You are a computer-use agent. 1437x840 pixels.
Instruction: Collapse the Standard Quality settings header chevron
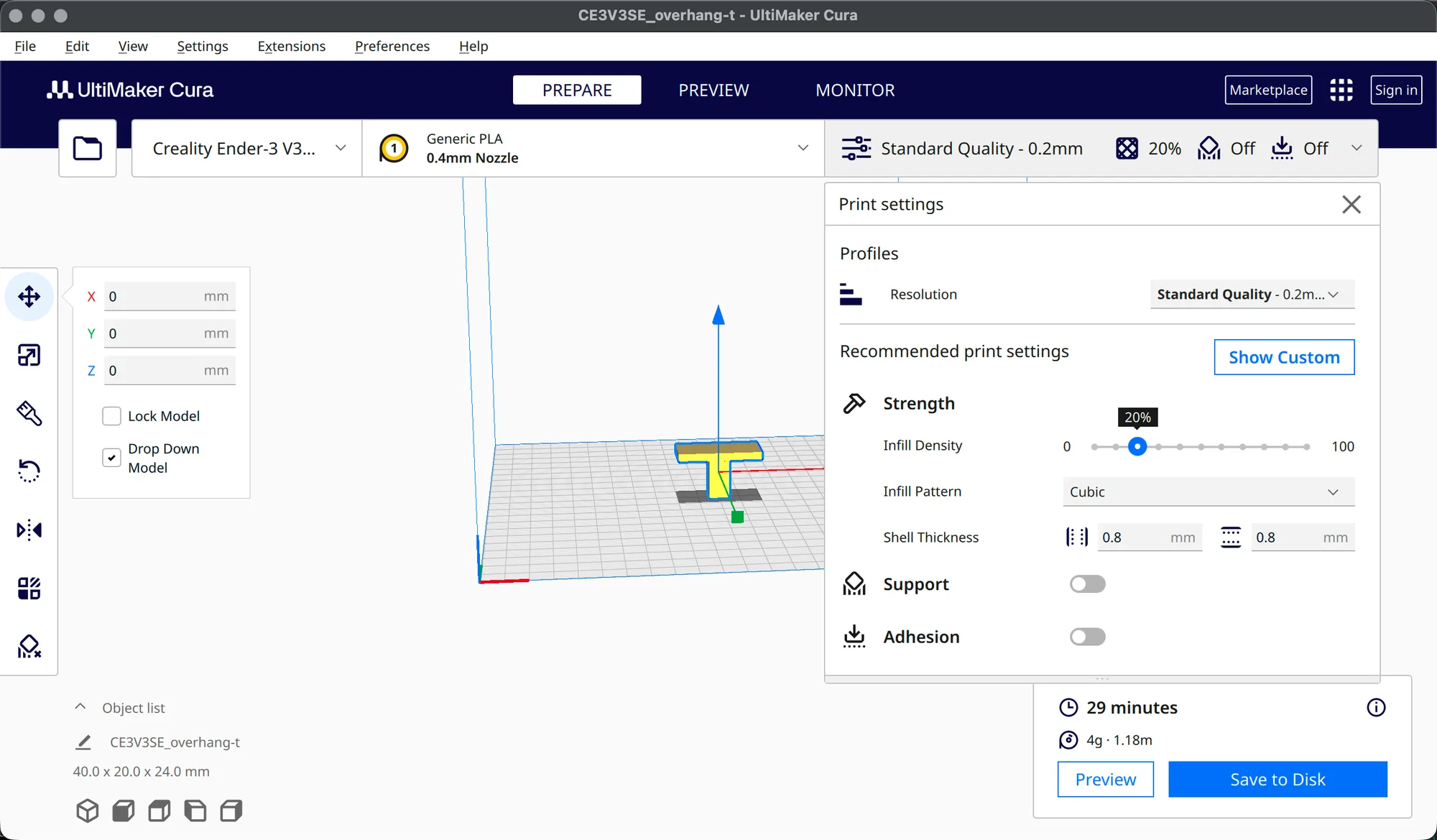point(1357,148)
